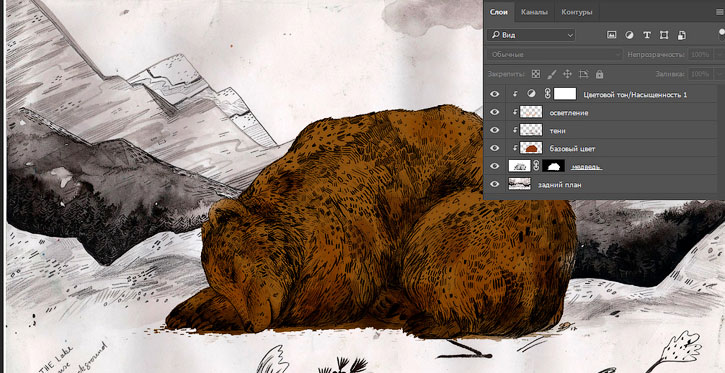Open the Layers panel flyout menu
725x373 pixels.
(719, 12)
